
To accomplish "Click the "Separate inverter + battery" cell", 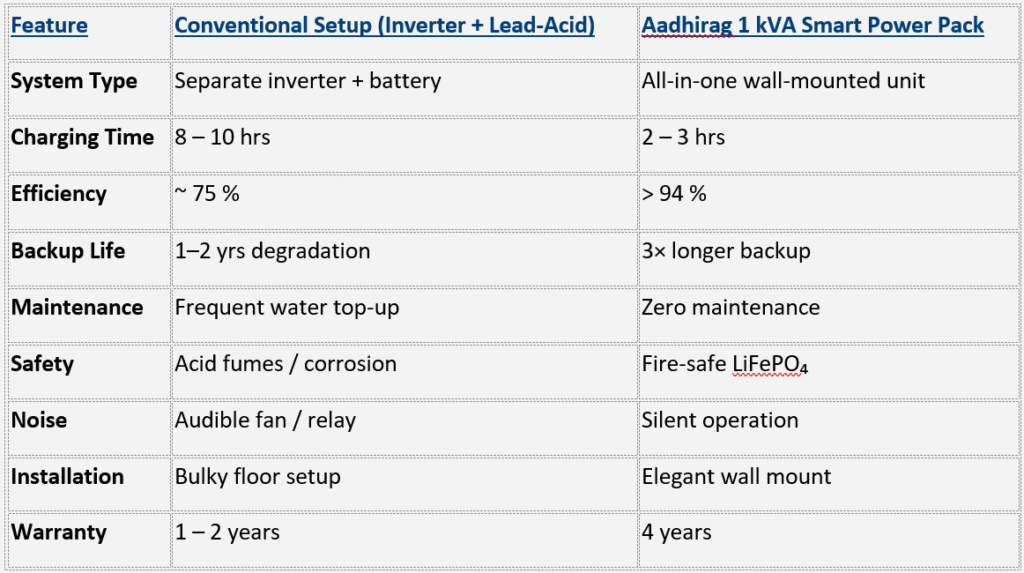I will coord(308,81).
